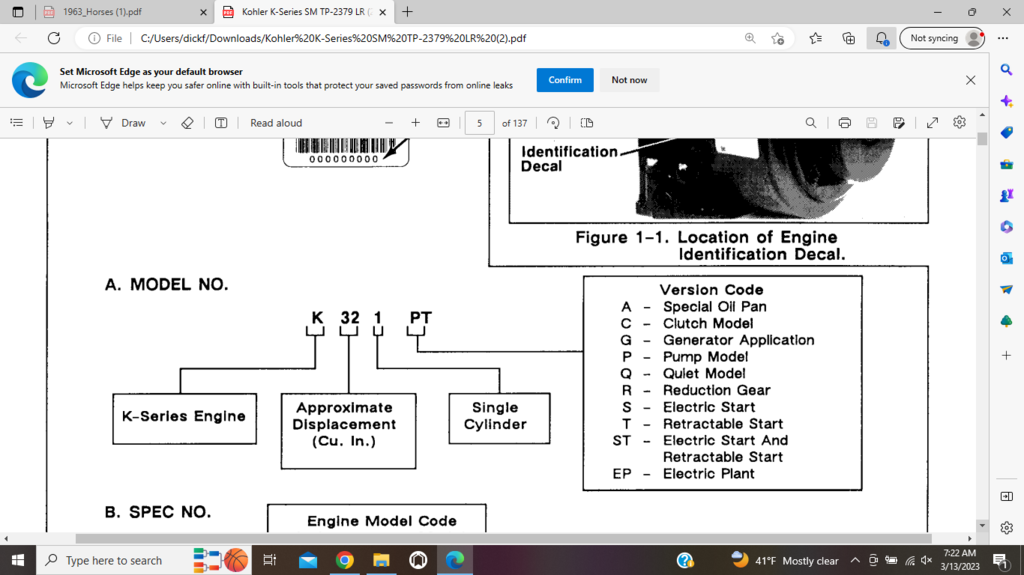Open the PDF table of contents panel
Image resolution: width=1024 pixels, height=575 pixels.
pyautogui.click(x=16, y=123)
